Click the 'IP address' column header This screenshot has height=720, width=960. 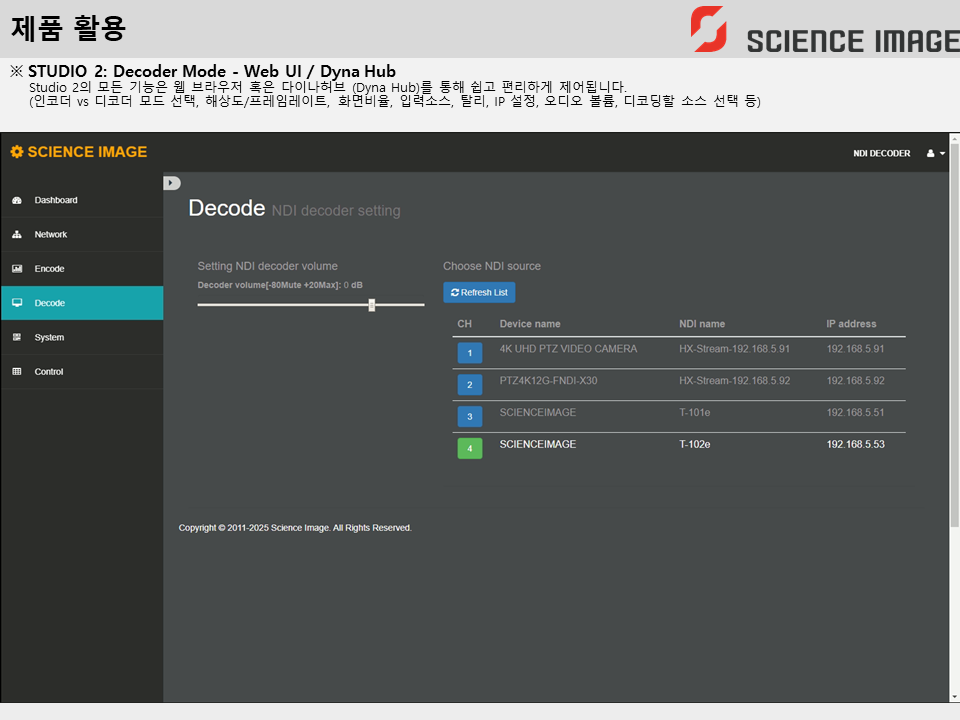[851, 324]
